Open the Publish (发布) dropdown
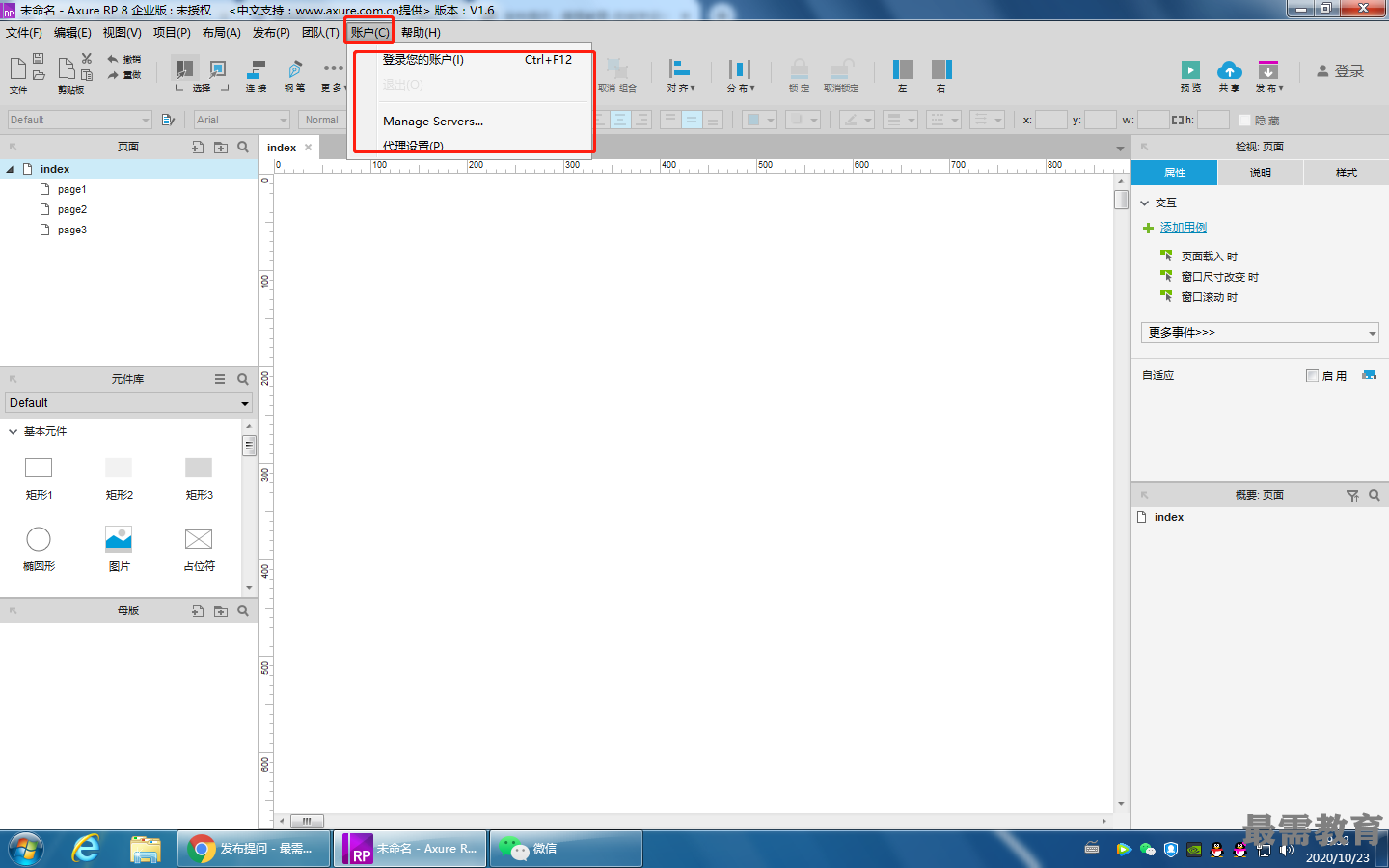Image resolution: width=1389 pixels, height=868 pixels. tap(1268, 75)
